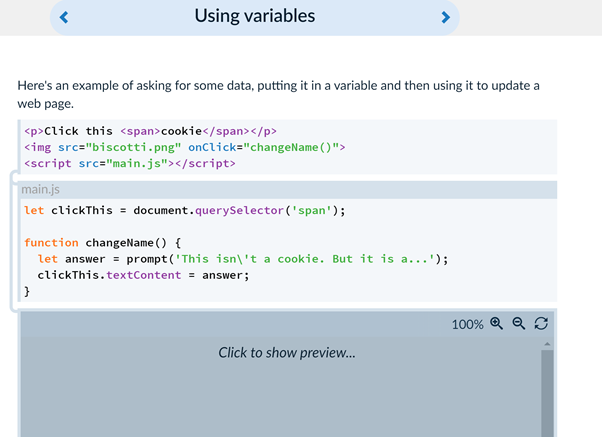Click the script src main.js line
This screenshot has height=437, width=602.
point(130,164)
